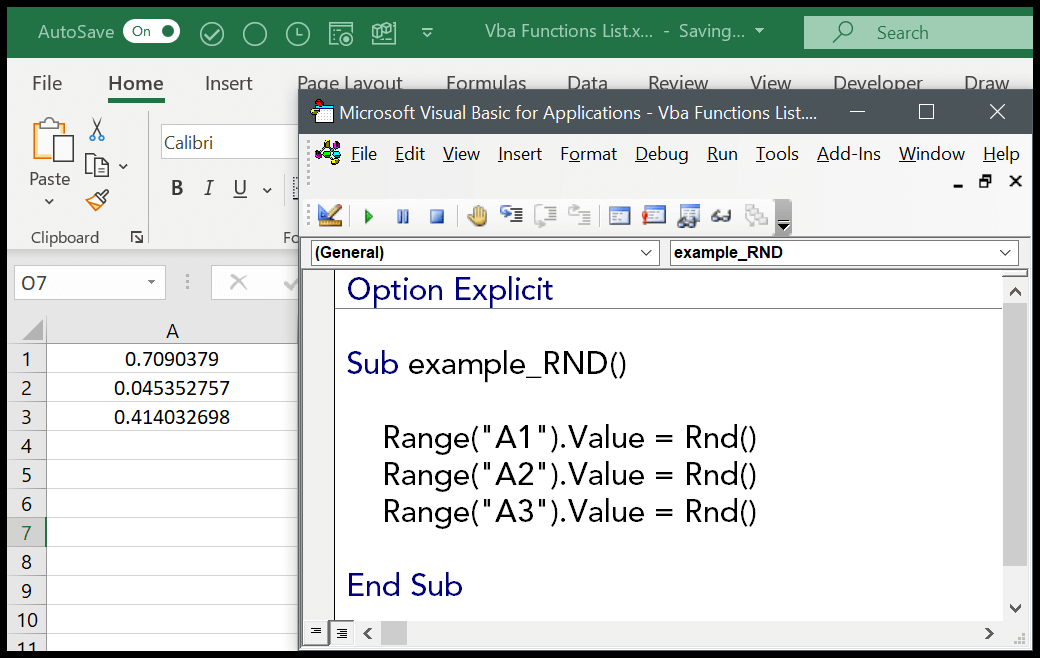Cut selection with the scissors icon

97,129
